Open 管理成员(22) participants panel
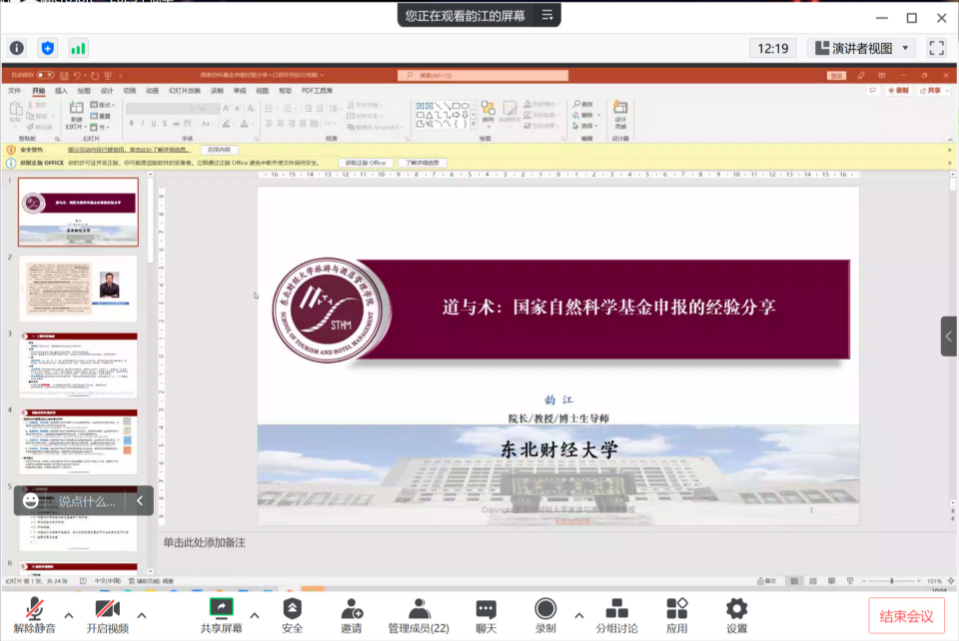The image size is (959, 641). click(418, 609)
